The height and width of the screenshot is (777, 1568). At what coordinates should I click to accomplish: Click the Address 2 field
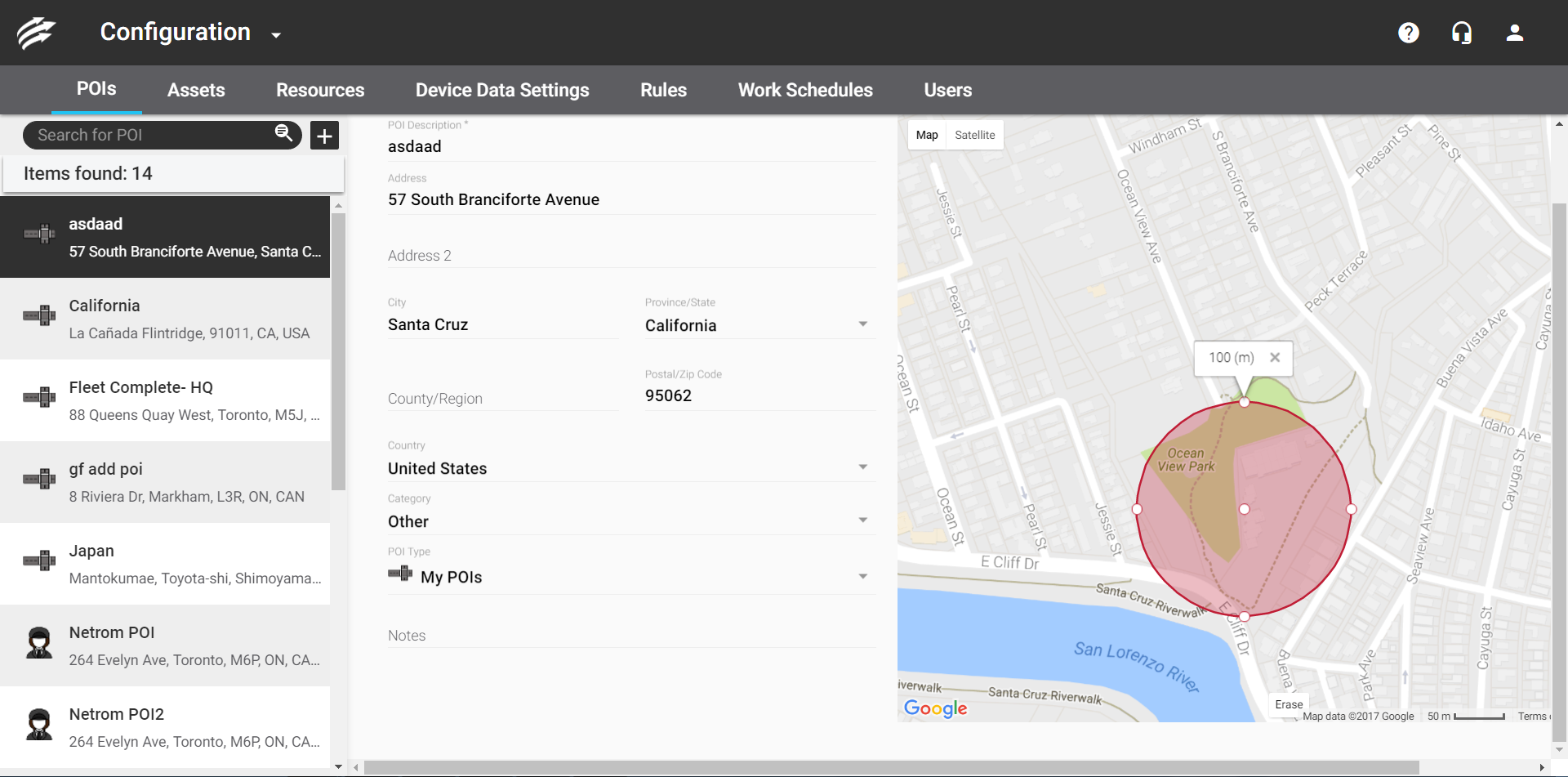click(x=631, y=255)
